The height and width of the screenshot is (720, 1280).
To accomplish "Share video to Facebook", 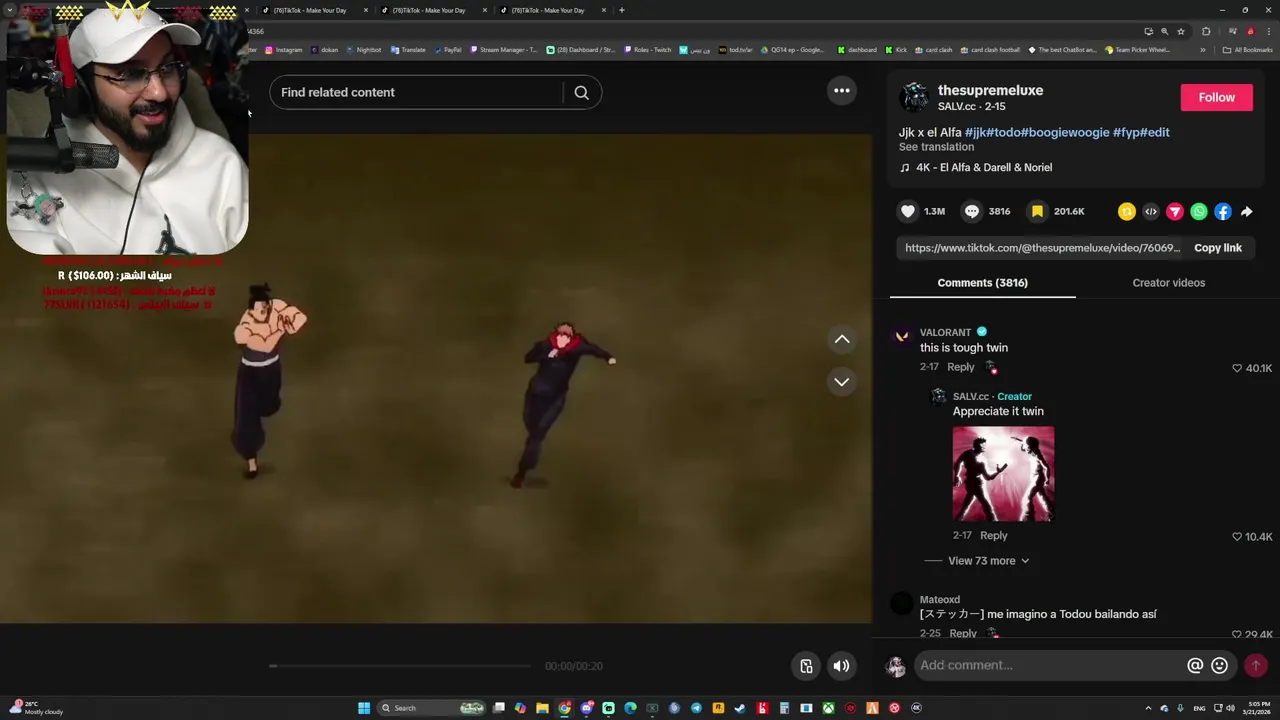I will point(1223,211).
